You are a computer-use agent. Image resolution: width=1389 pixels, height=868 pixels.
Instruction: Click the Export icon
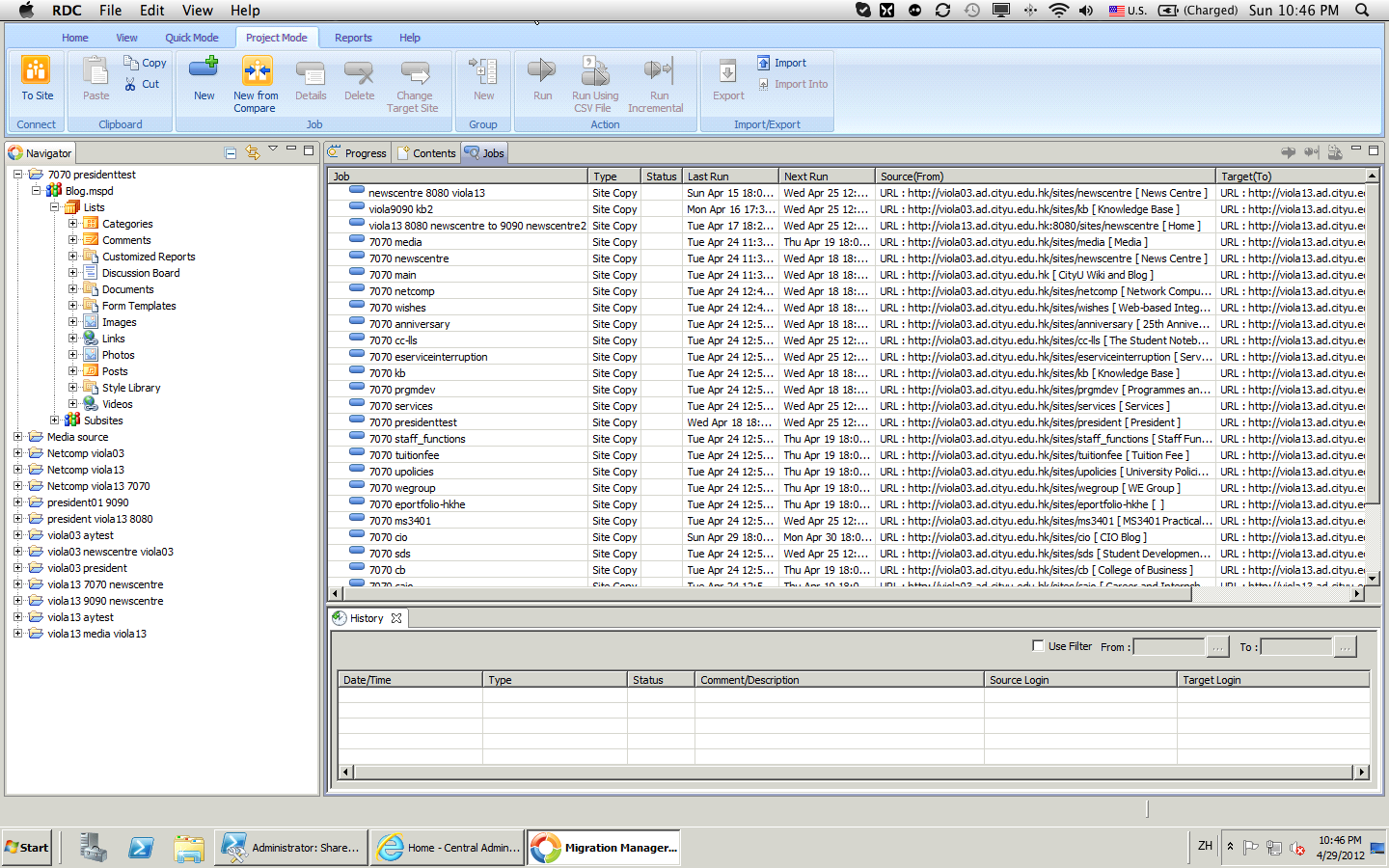click(x=728, y=70)
